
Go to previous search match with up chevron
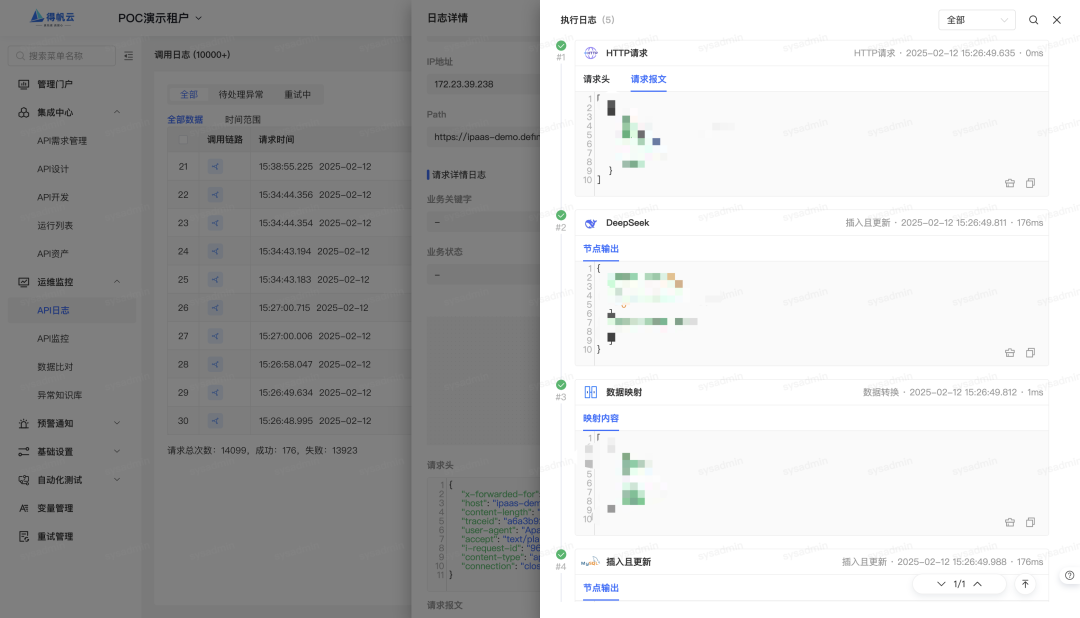tap(977, 584)
